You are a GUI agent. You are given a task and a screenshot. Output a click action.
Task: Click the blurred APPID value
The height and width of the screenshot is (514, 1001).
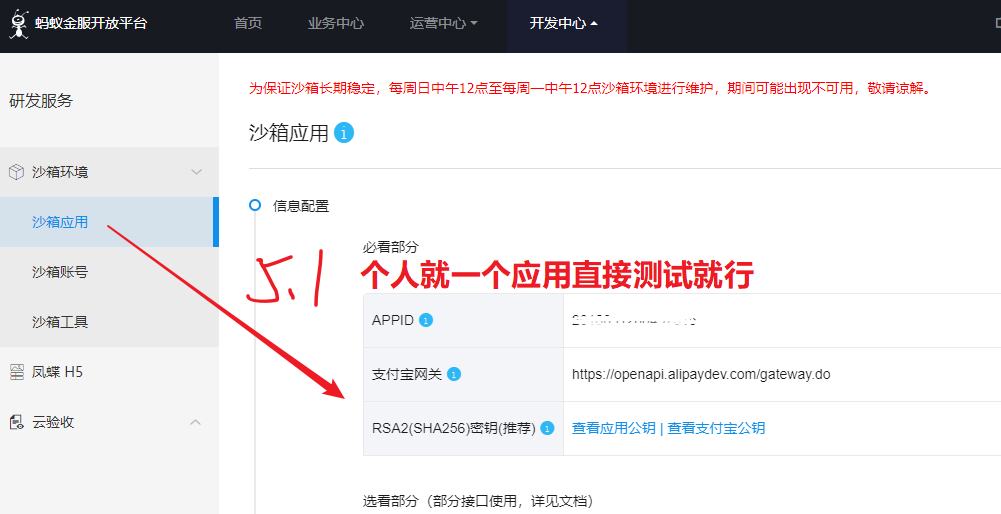click(634, 321)
